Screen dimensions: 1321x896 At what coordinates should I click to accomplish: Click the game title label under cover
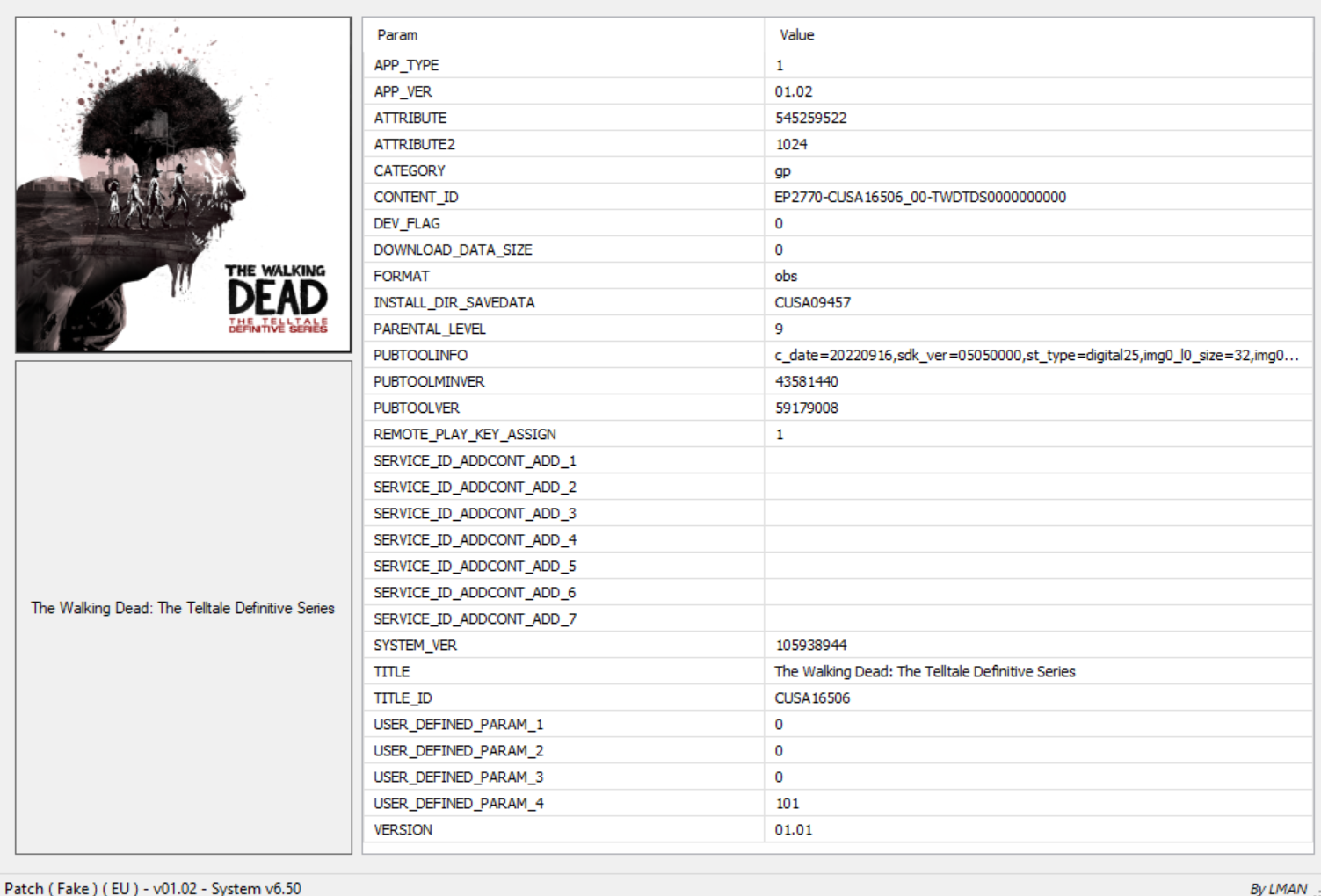pos(183,608)
